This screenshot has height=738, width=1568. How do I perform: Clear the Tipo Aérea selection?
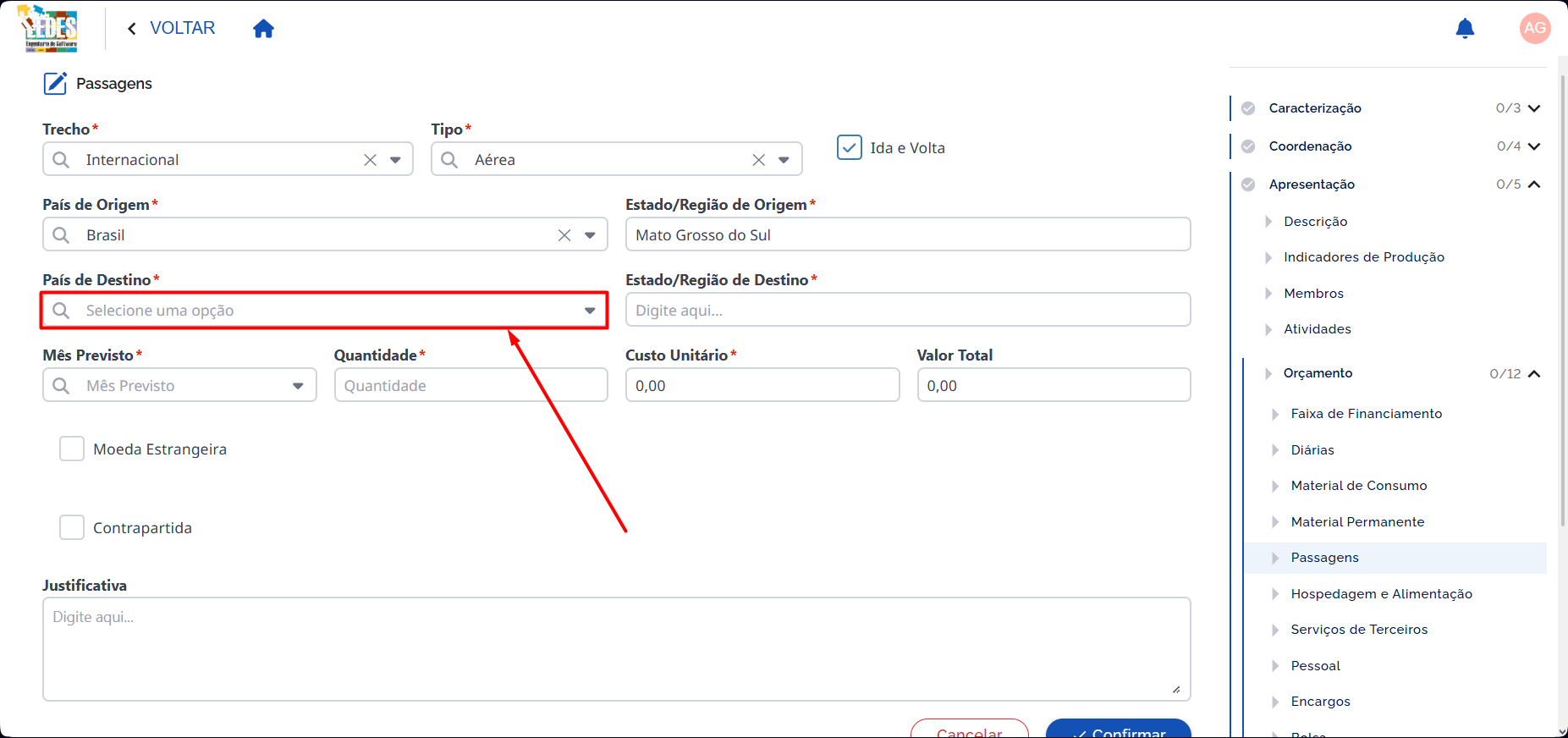758,160
